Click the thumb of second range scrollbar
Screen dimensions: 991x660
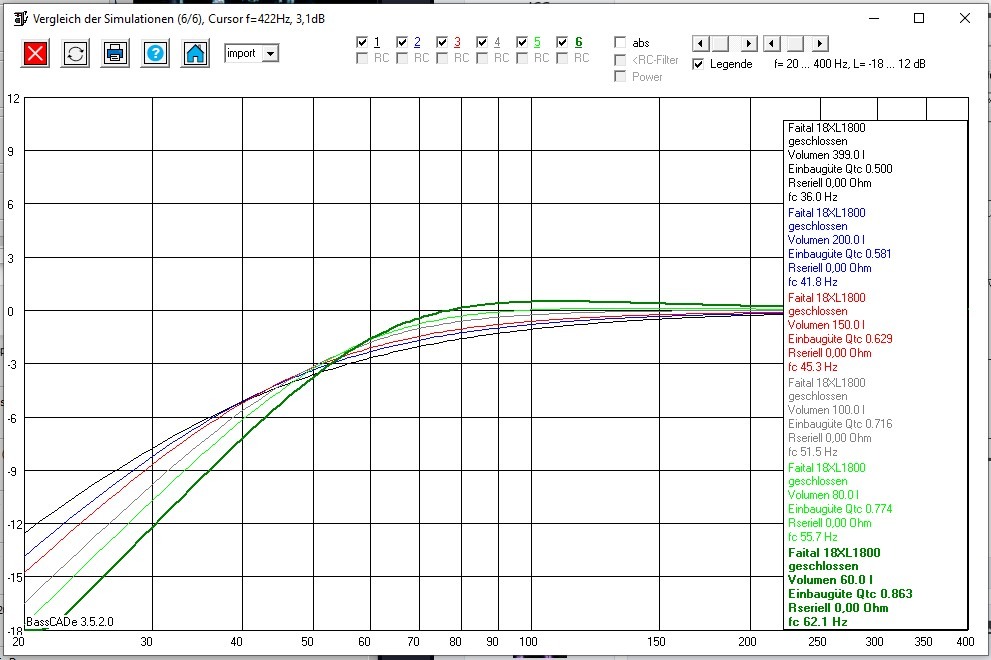pyautogui.click(x=796, y=44)
